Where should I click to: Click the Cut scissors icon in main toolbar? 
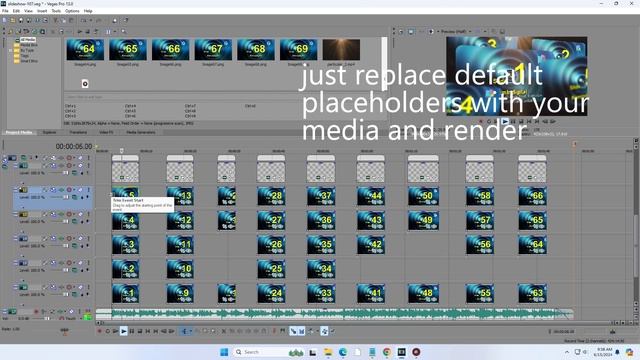coord(56,20)
